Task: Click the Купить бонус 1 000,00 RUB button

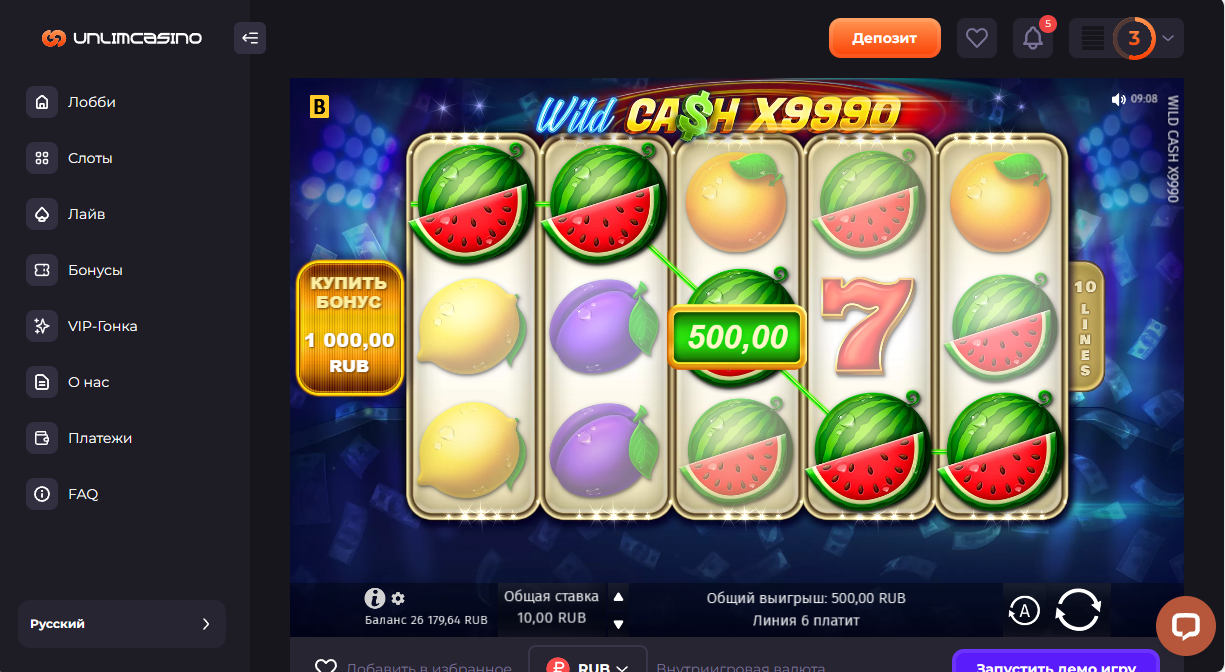Action: (x=350, y=328)
